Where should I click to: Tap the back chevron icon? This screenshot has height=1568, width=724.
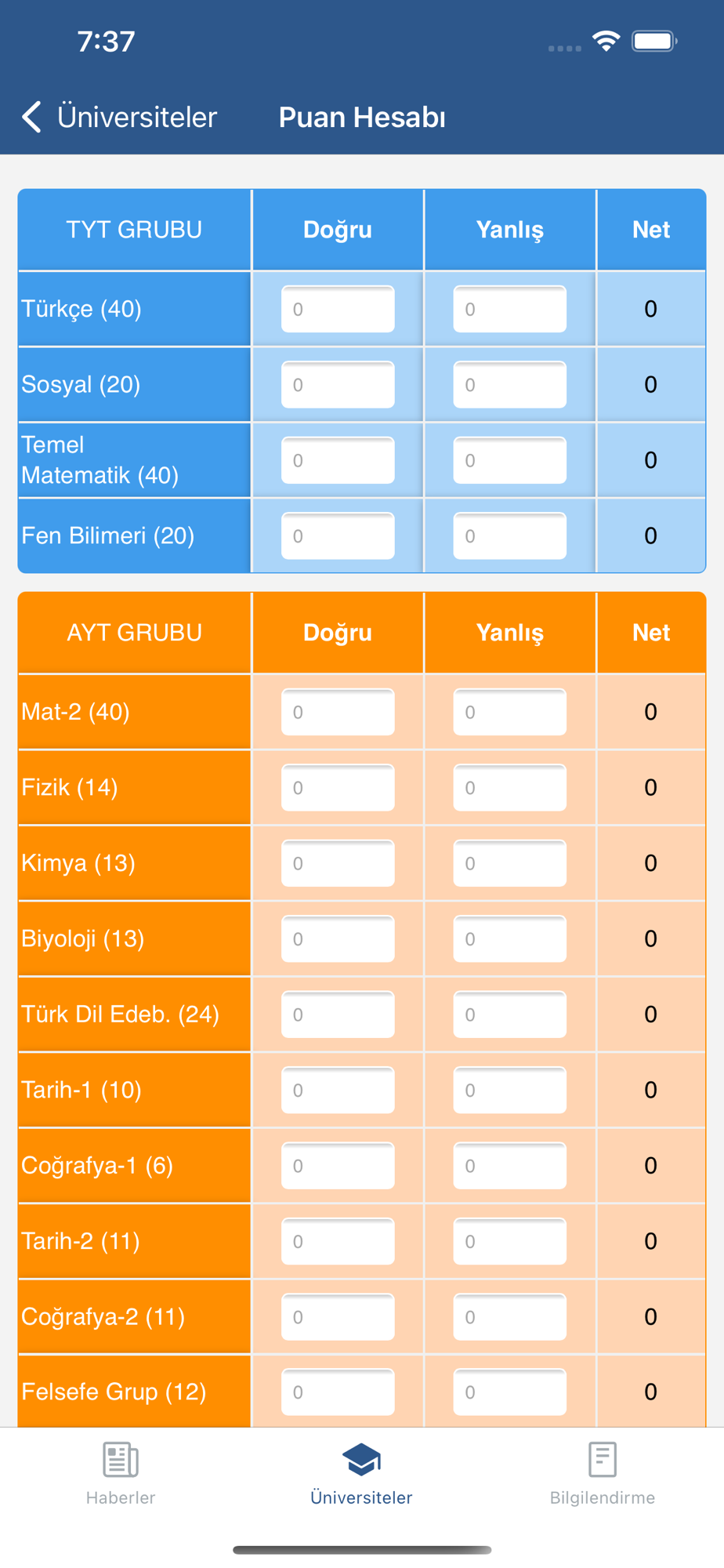tap(31, 118)
